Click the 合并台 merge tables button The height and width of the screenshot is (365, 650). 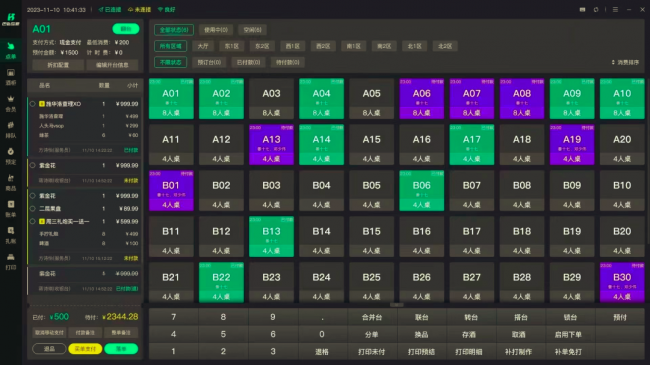click(372, 317)
